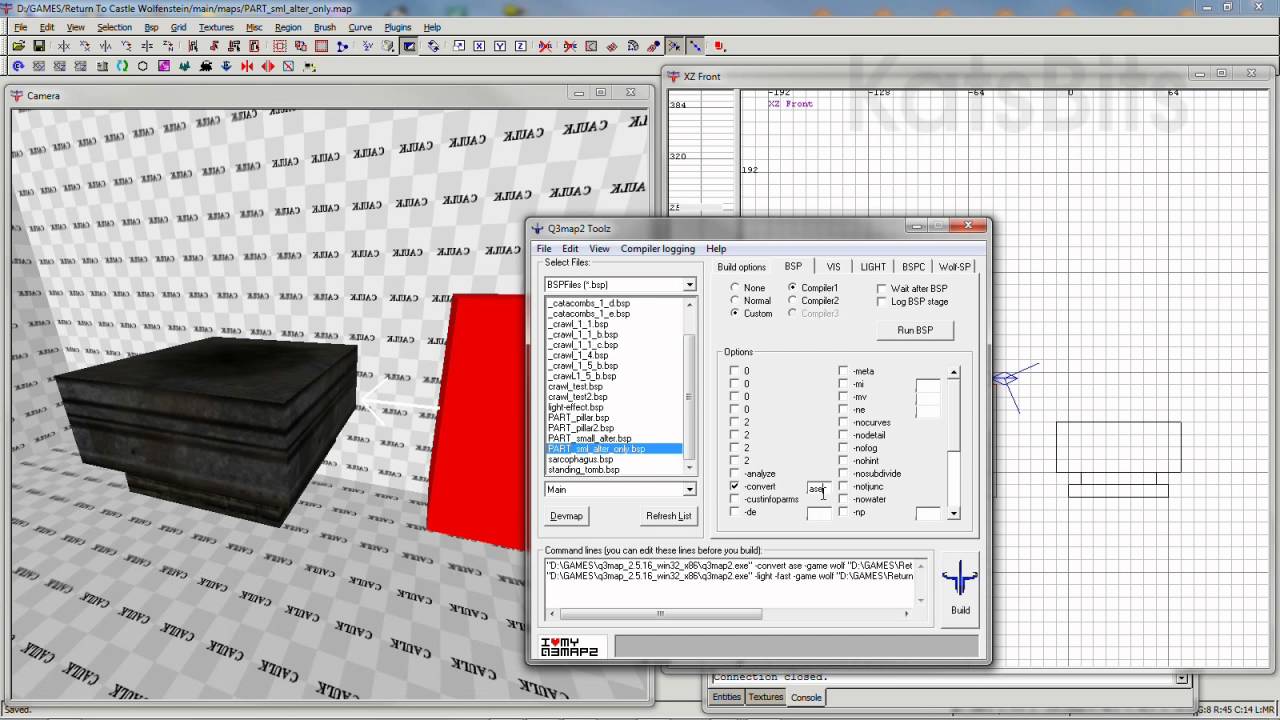This screenshot has width=1280, height=720.
Task: Switch to the VIS tab
Action: 833,267
